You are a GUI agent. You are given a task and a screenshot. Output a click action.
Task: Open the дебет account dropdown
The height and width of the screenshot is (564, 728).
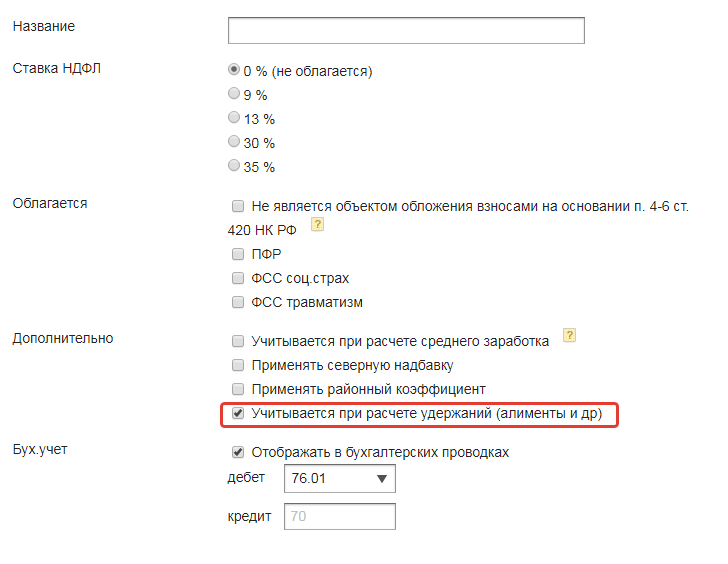click(340, 479)
